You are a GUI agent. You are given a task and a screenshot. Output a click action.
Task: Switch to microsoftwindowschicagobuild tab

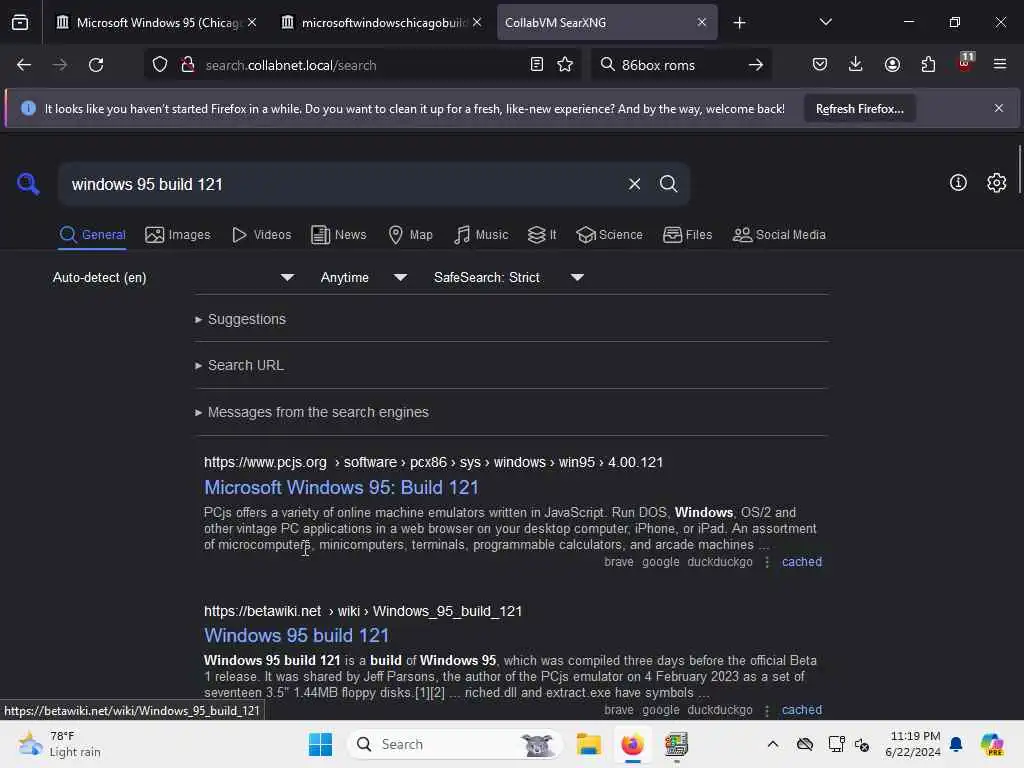click(x=382, y=23)
